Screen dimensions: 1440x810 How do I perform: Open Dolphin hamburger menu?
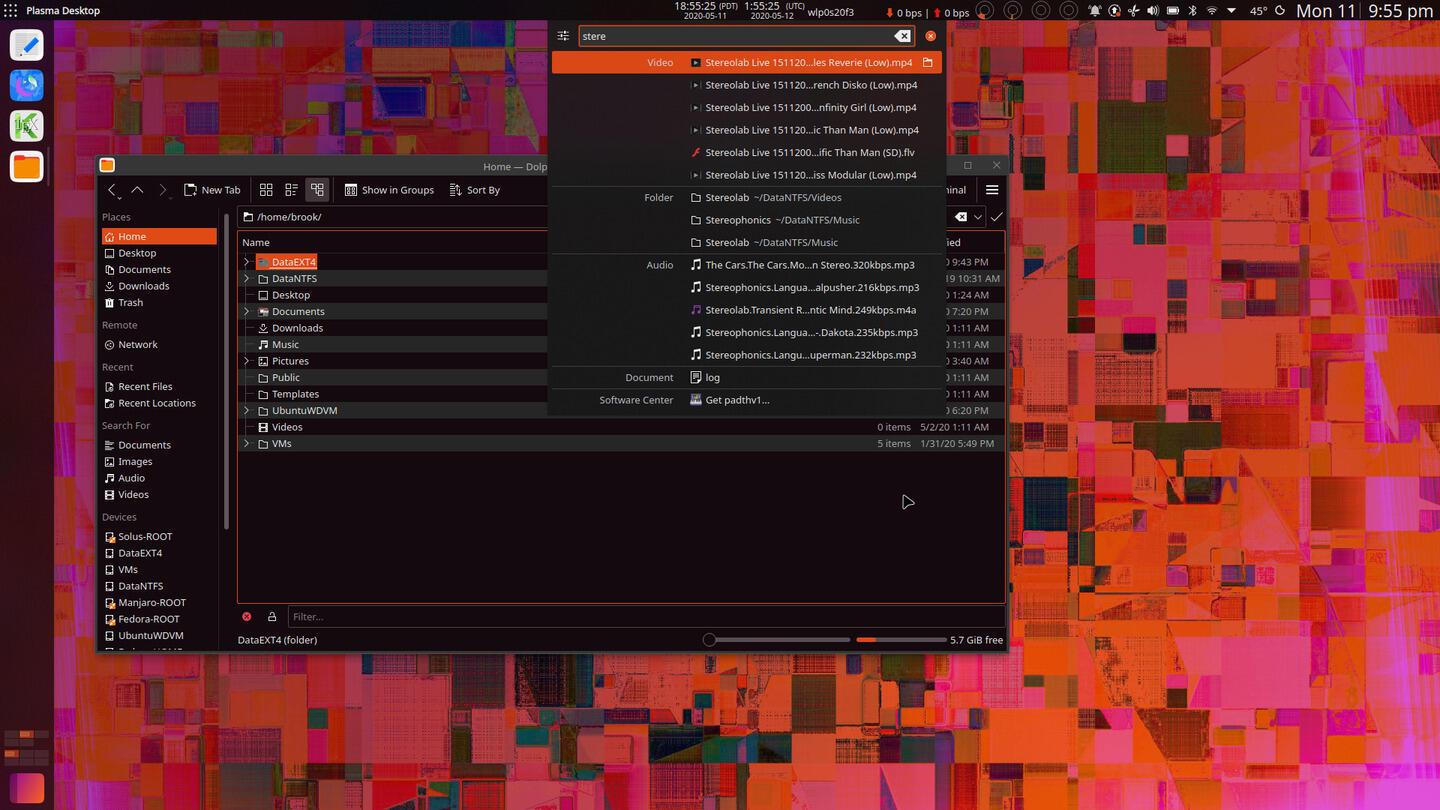tap(992, 190)
